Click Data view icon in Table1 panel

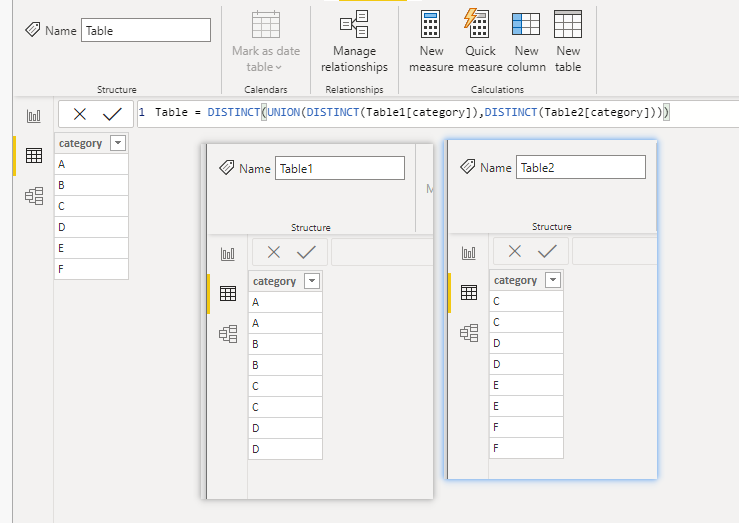click(228, 294)
